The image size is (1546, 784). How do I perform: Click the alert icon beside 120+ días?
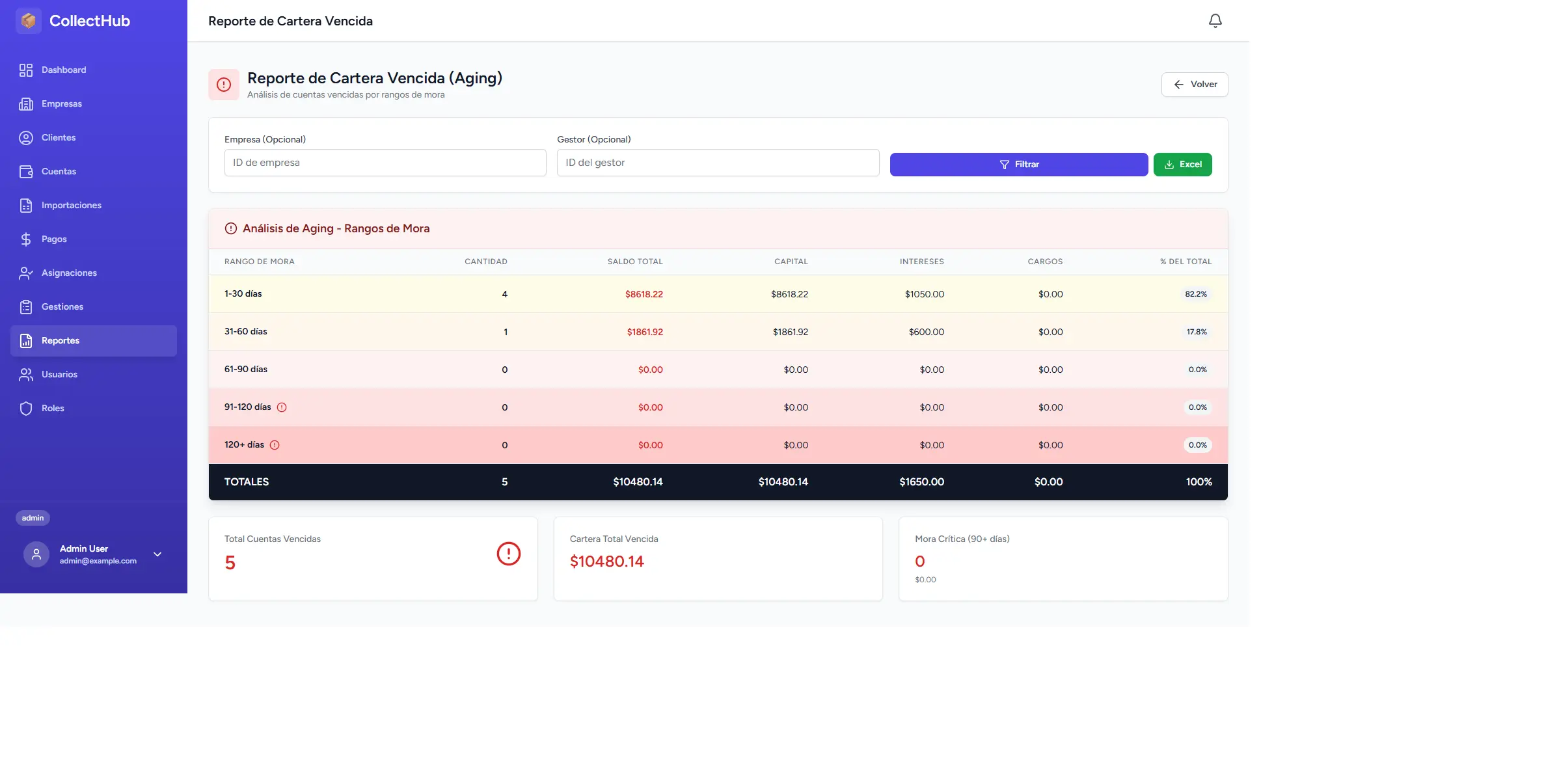click(275, 445)
